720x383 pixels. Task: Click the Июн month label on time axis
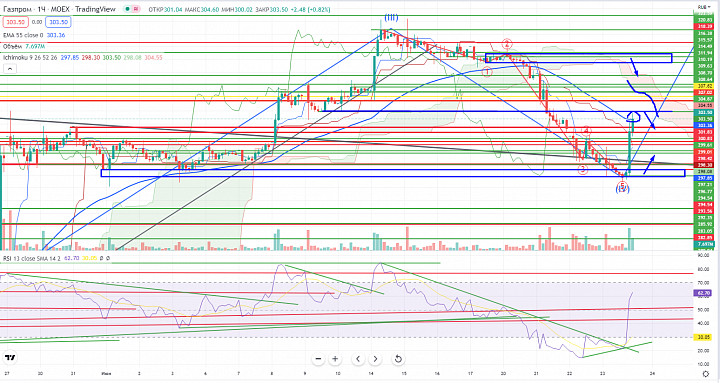tap(105, 374)
